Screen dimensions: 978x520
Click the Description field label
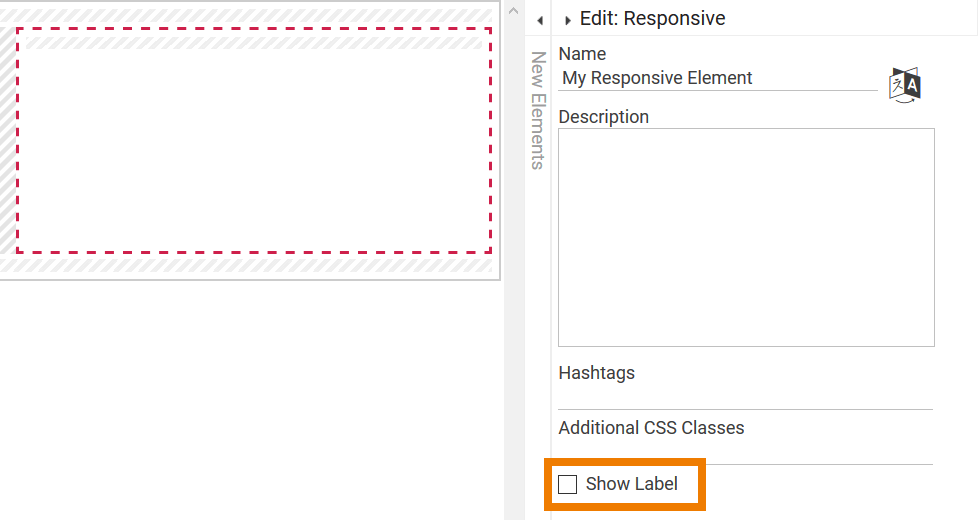(603, 117)
